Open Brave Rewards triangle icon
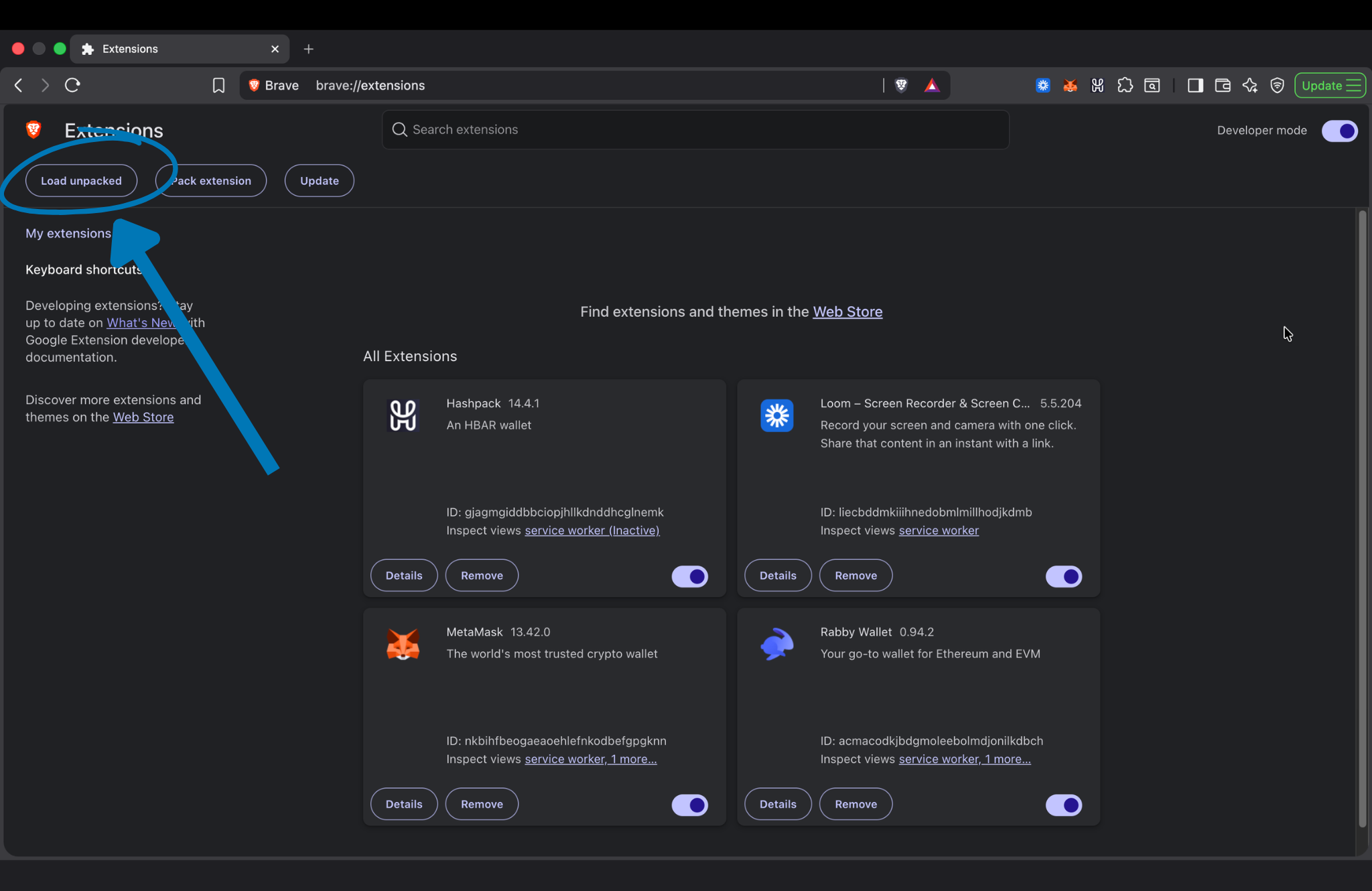 point(932,85)
